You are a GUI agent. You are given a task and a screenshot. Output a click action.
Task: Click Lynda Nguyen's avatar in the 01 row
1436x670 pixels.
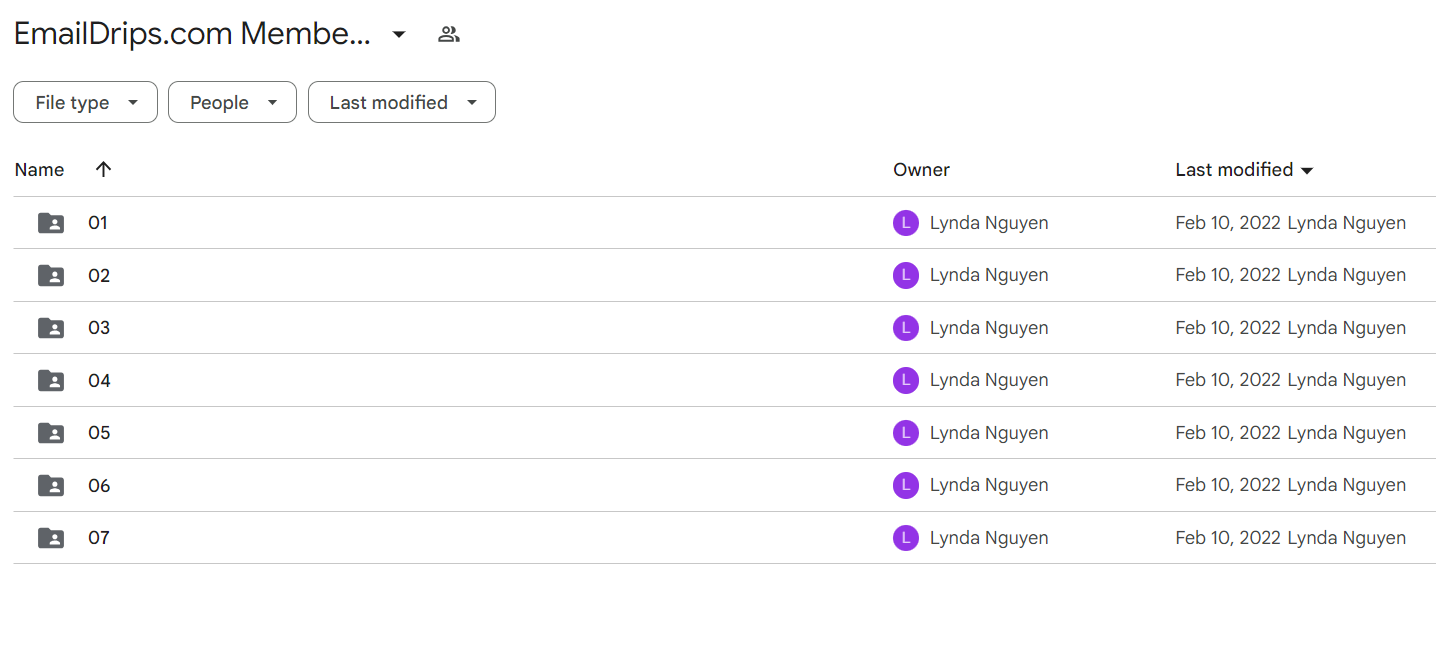tap(906, 223)
